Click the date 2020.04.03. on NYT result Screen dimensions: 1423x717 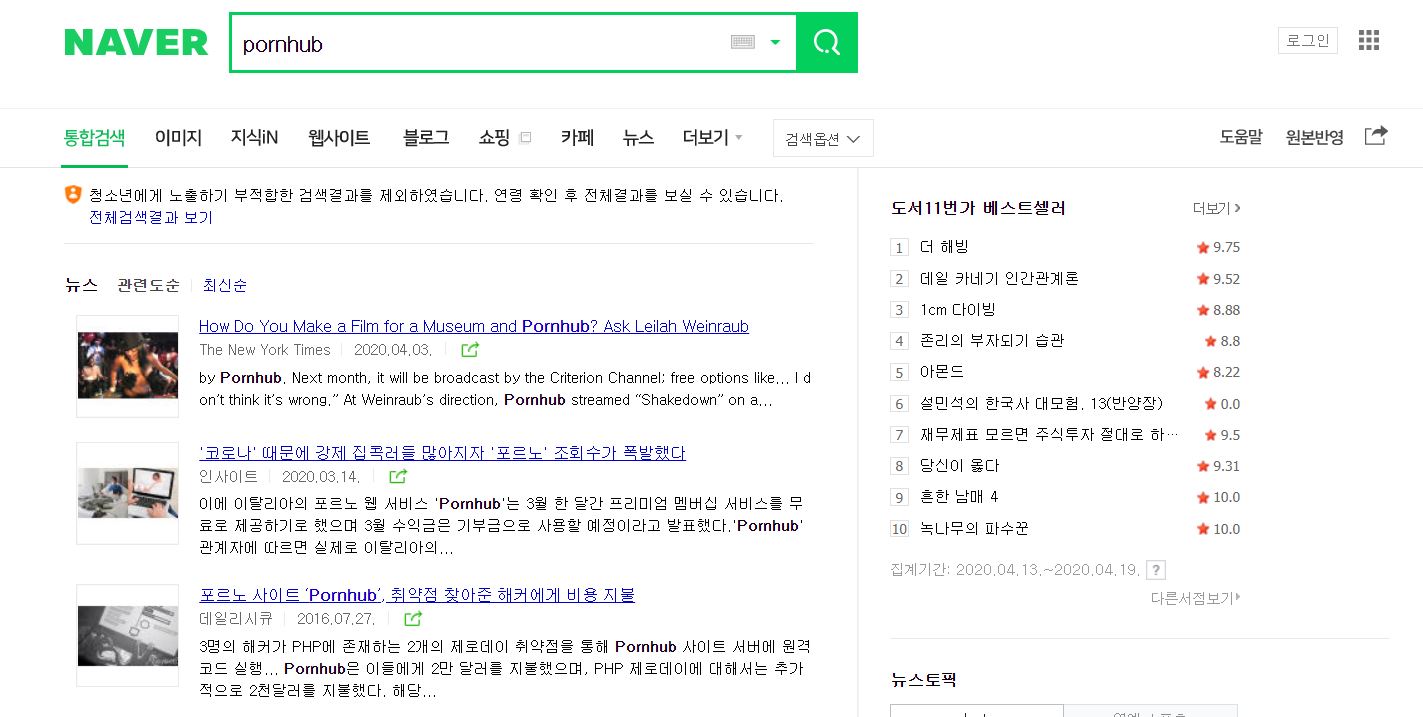point(393,350)
